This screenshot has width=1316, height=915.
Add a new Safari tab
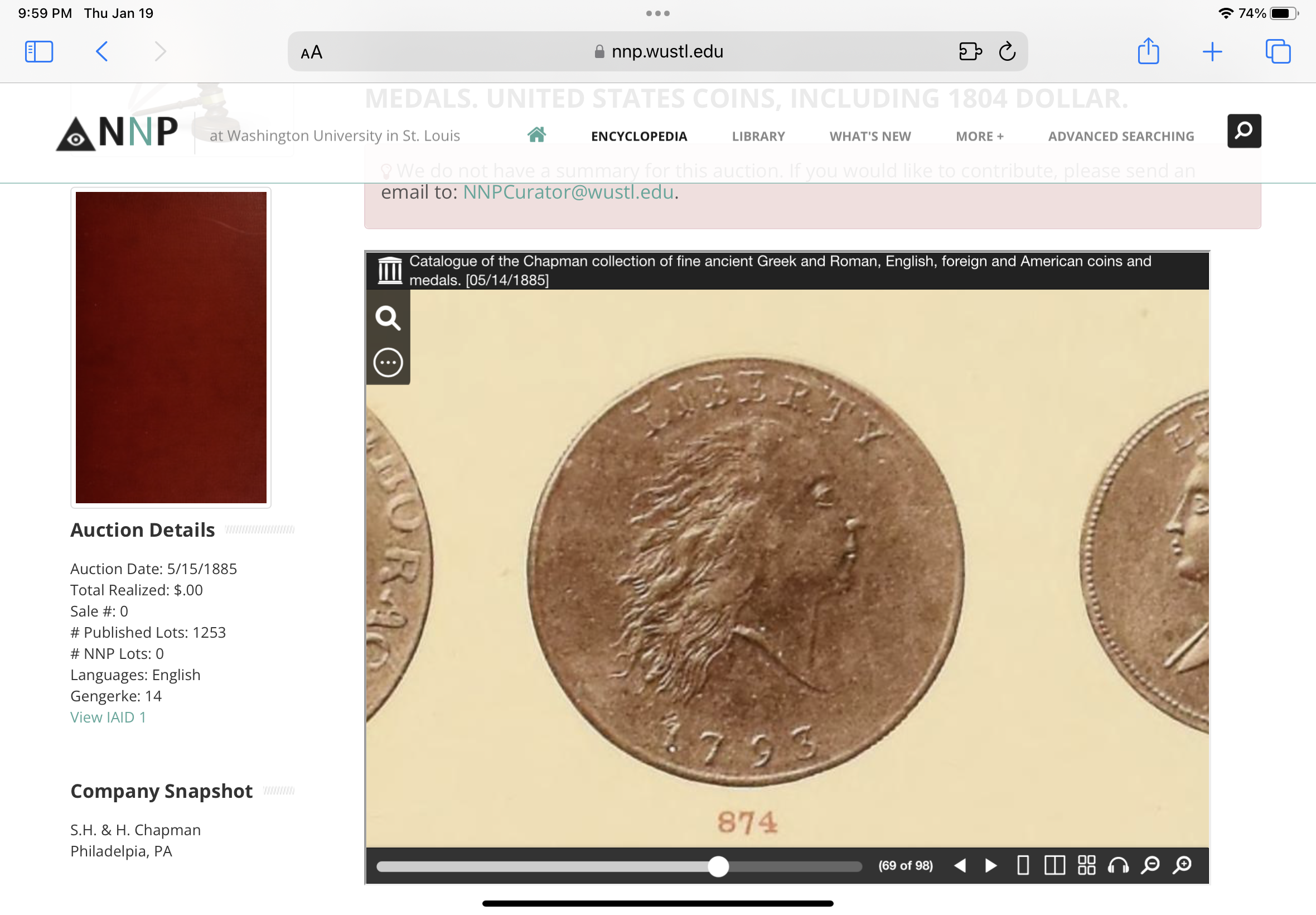point(1212,52)
